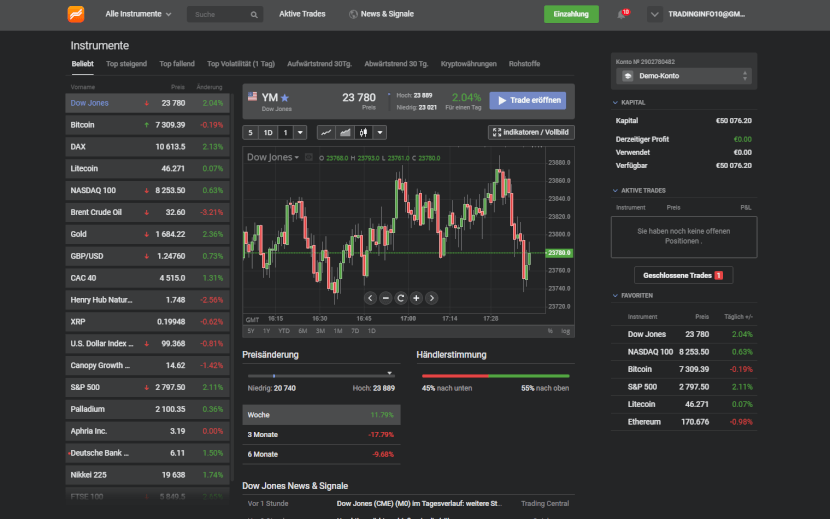Click the orange platform logo icon

tap(76, 14)
